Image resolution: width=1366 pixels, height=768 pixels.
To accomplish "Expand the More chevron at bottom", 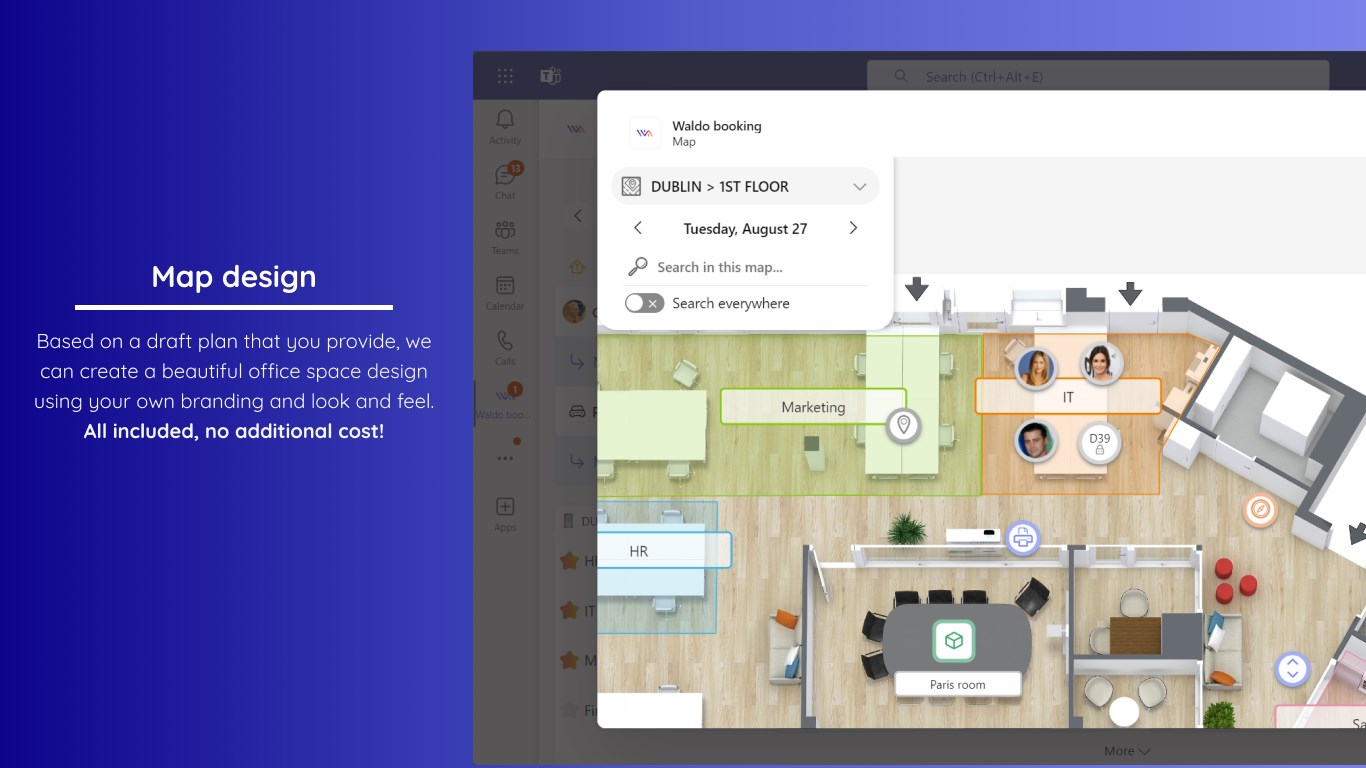I will pyautogui.click(x=1144, y=751).
